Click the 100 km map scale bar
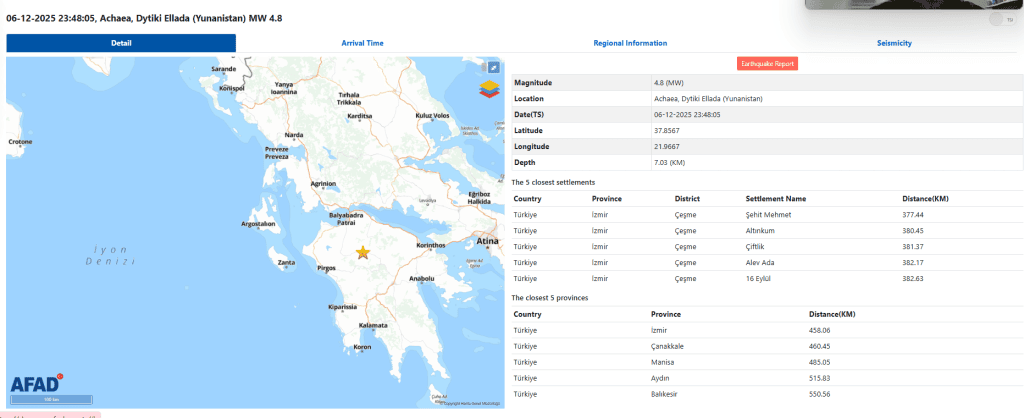 coord(51,399)
